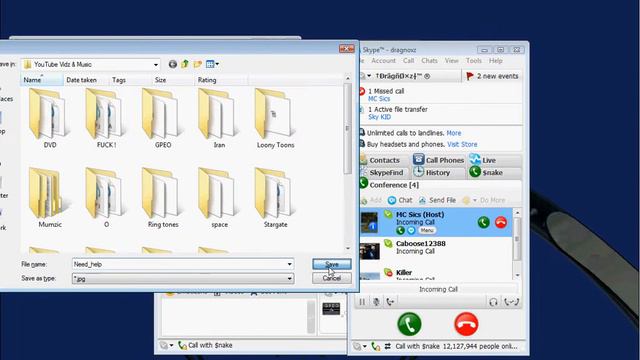
Task: Create a new folder icon
Action: (x=198, y=64)
